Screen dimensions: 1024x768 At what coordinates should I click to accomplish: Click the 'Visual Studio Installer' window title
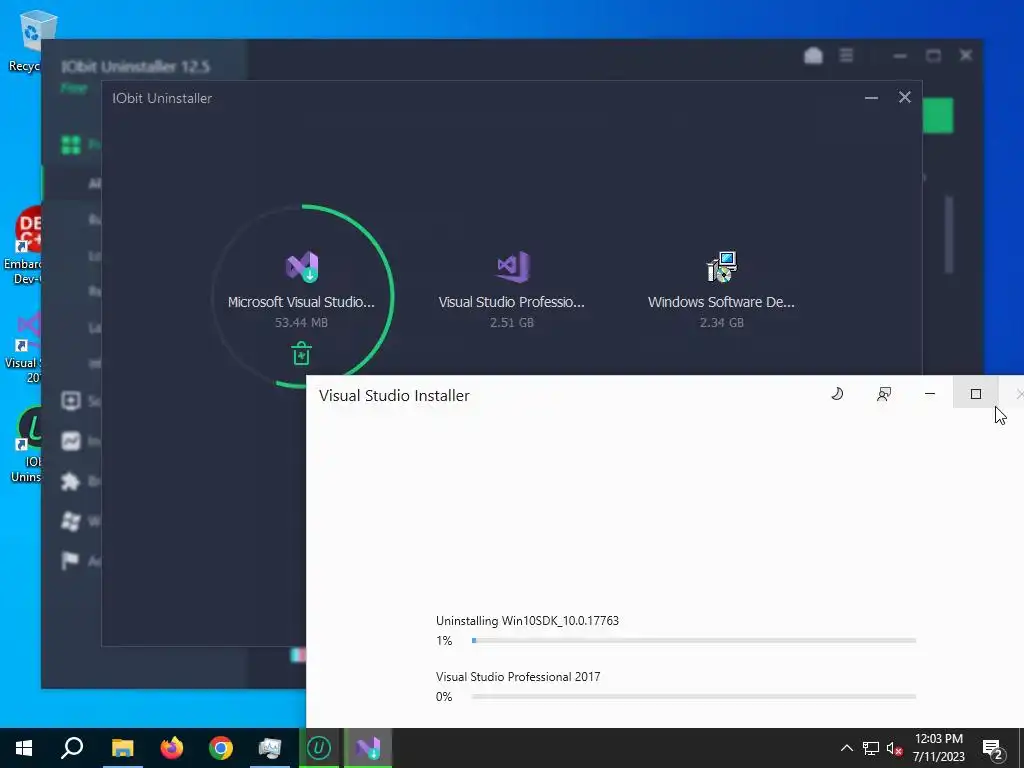pos(394,396)
